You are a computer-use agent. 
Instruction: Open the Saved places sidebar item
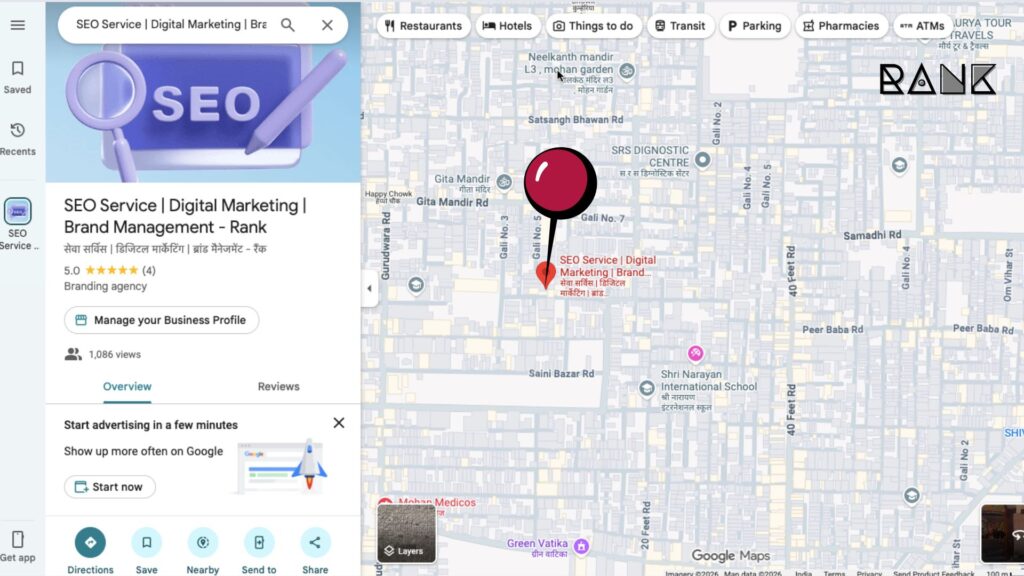pyautogui.click(x=18, y=77)
